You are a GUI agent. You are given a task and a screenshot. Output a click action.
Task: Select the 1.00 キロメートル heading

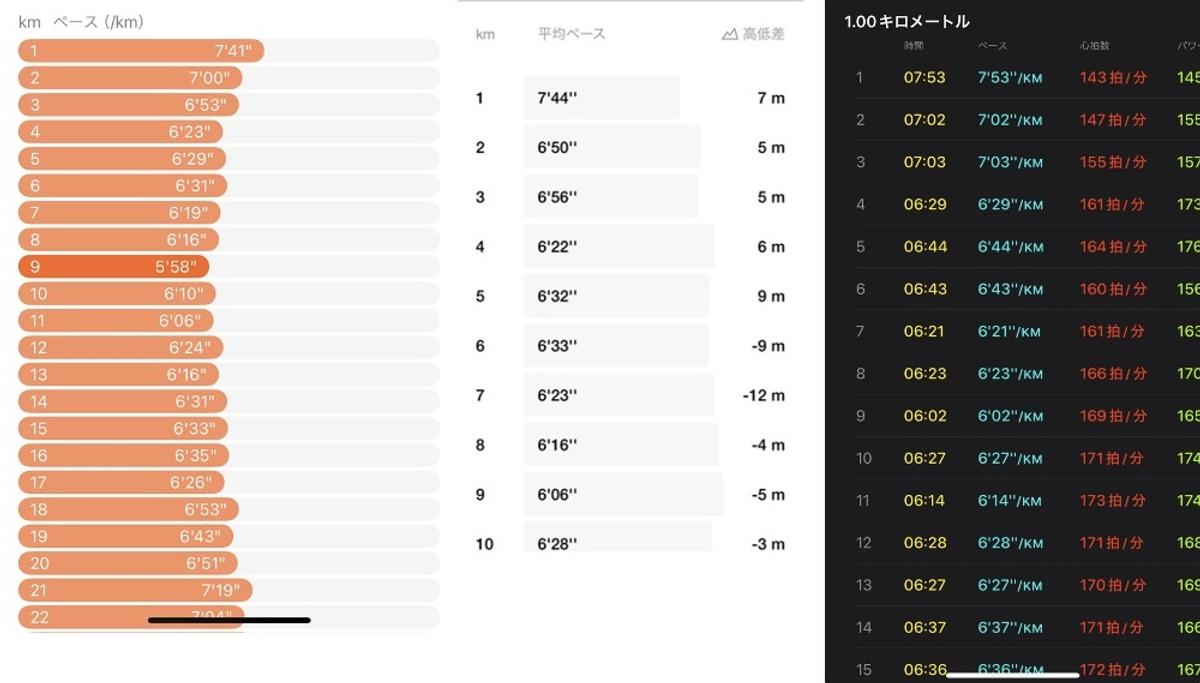[x=907, y=21]
